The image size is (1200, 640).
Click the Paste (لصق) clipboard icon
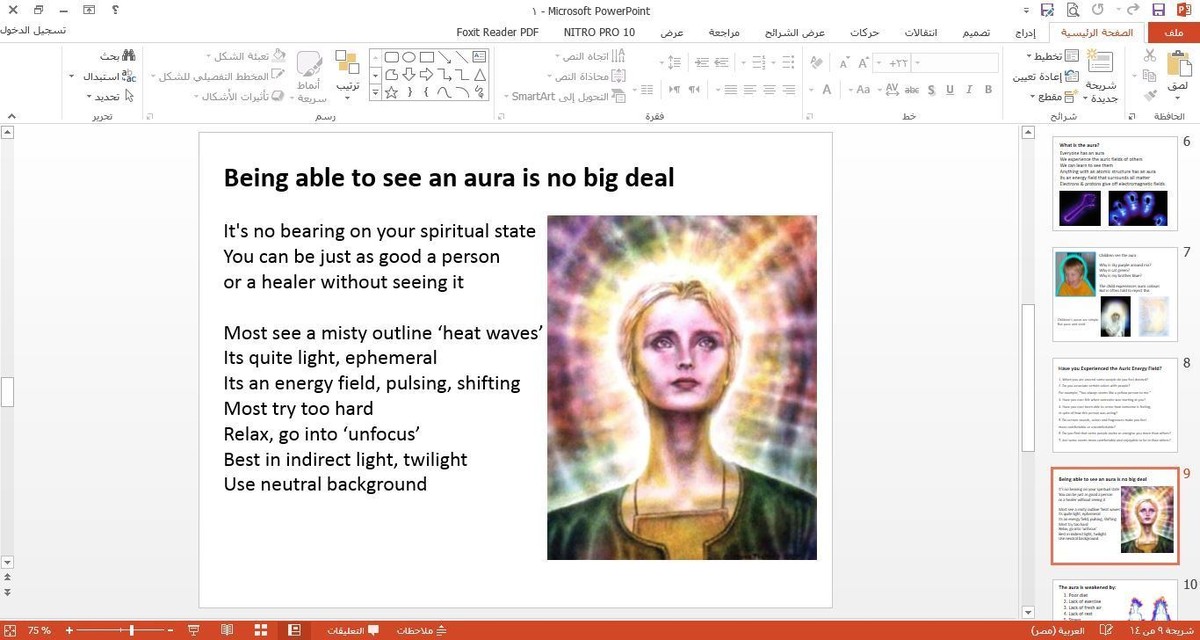pos(1177,66)
